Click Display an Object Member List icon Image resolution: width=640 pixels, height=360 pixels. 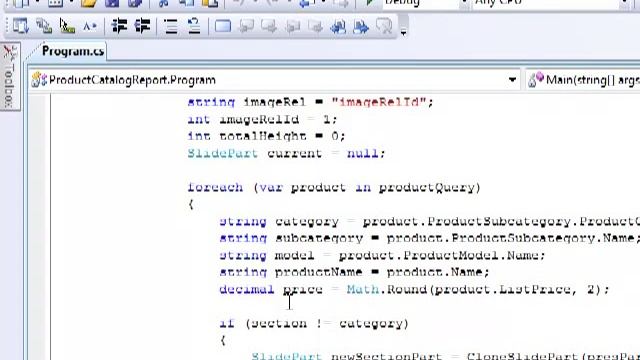20,27
